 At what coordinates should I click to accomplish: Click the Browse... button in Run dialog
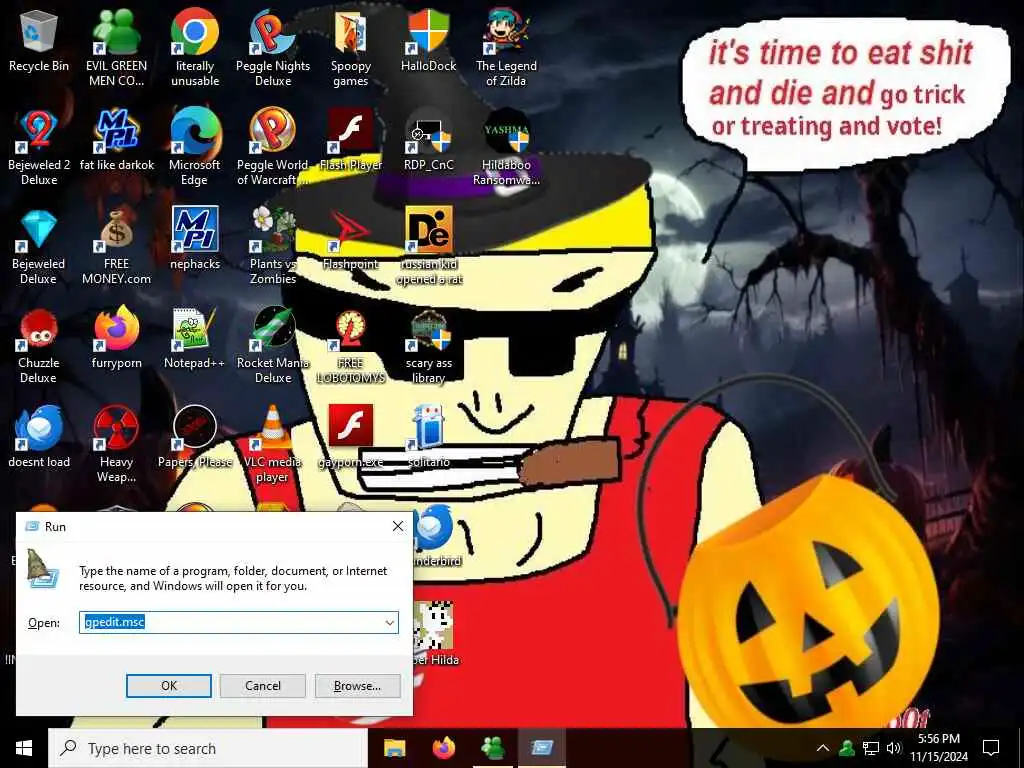(x=357, y=686)
